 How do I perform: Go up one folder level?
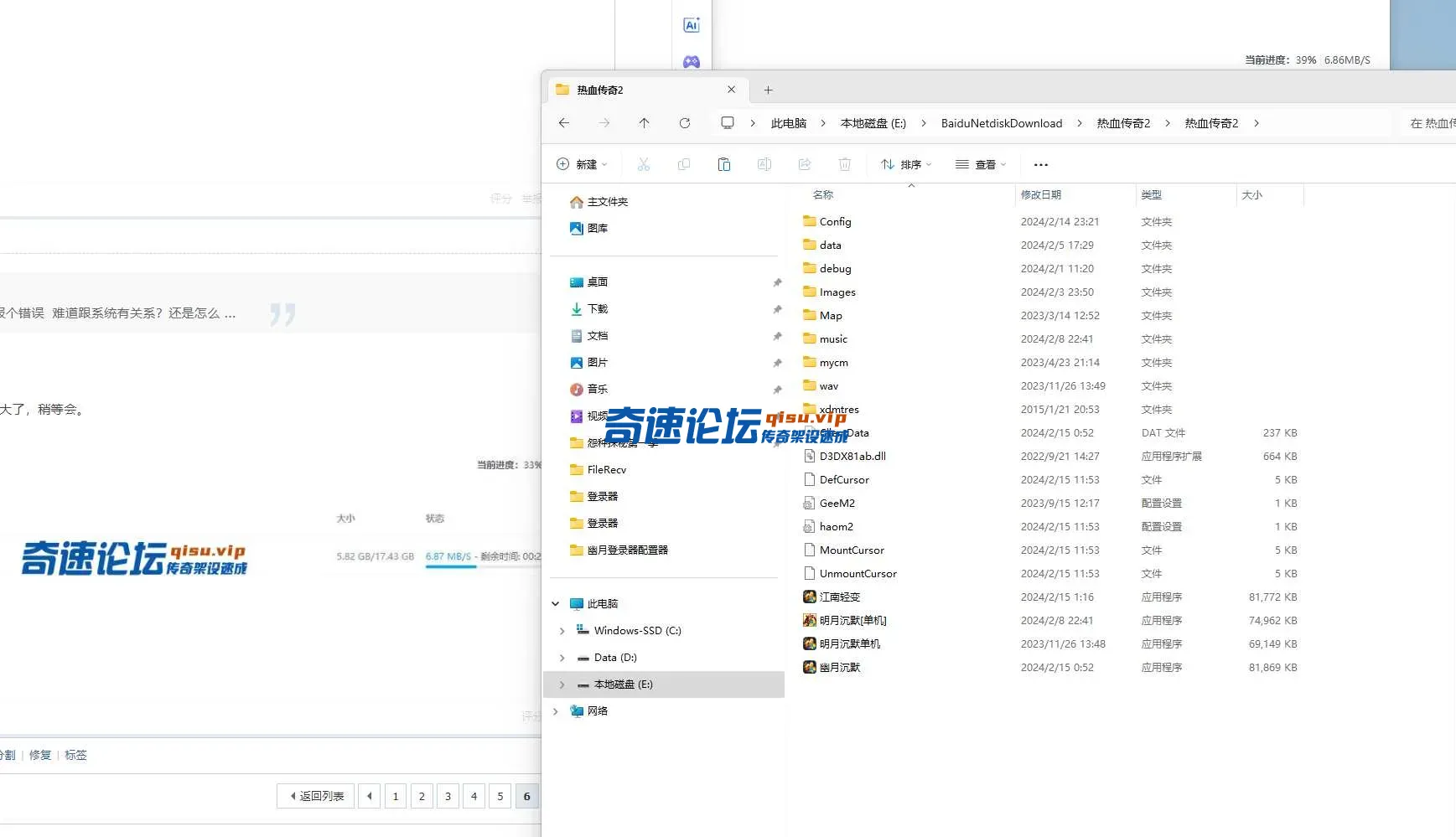click(644, 123)
